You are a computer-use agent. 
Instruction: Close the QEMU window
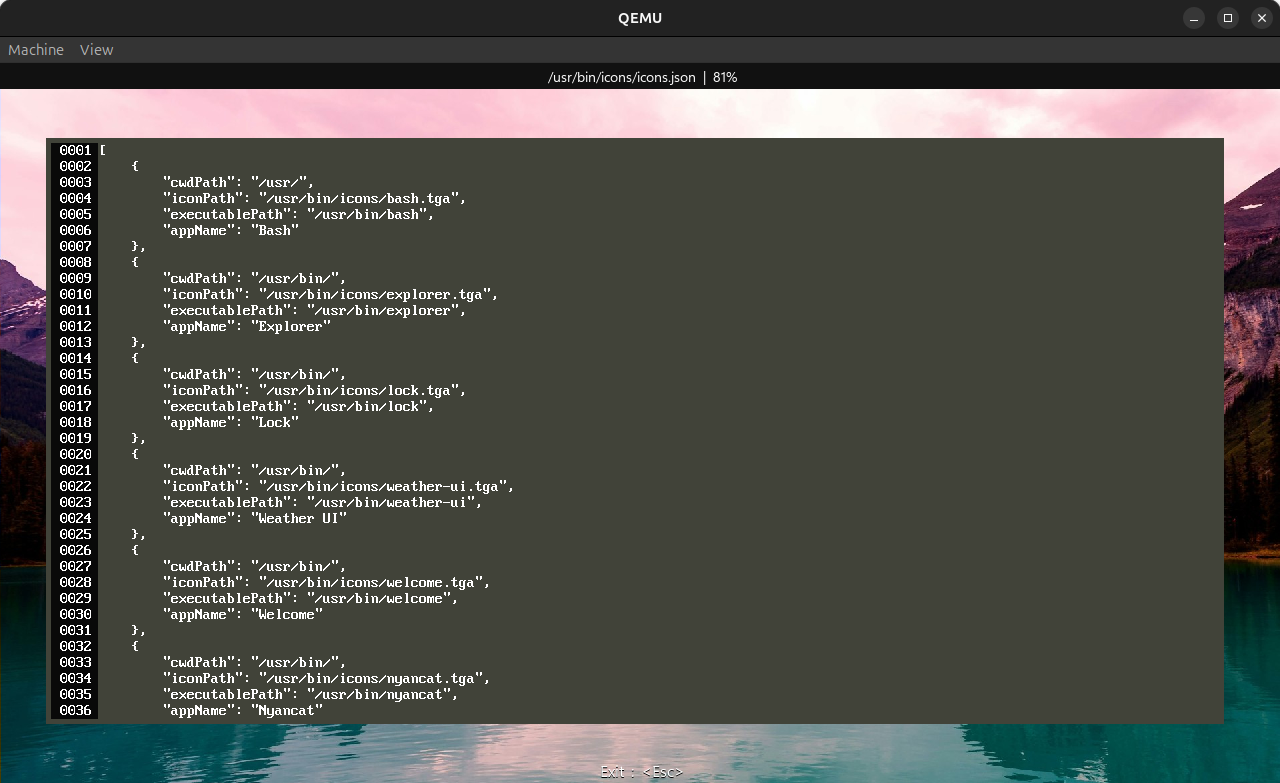(x=1262, y=18)
